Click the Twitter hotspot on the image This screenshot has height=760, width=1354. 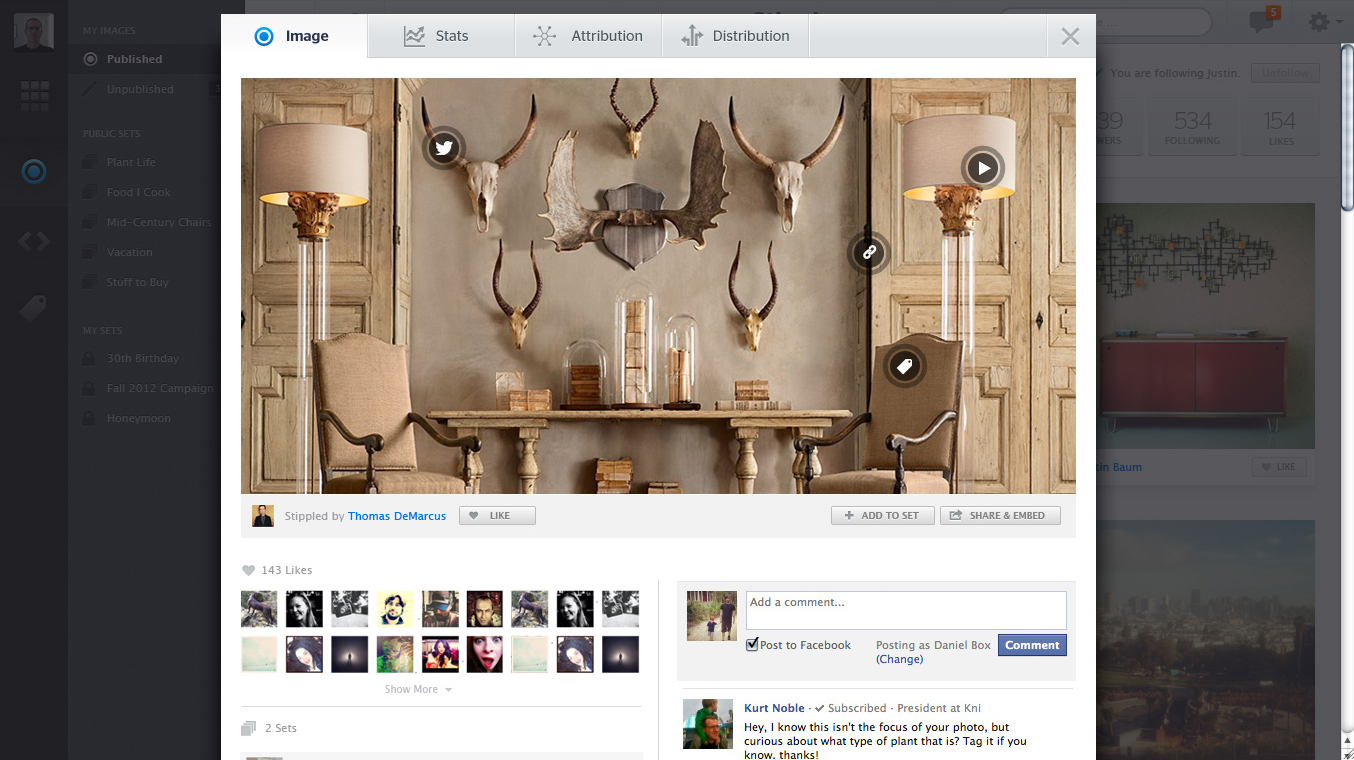[444, 148]
